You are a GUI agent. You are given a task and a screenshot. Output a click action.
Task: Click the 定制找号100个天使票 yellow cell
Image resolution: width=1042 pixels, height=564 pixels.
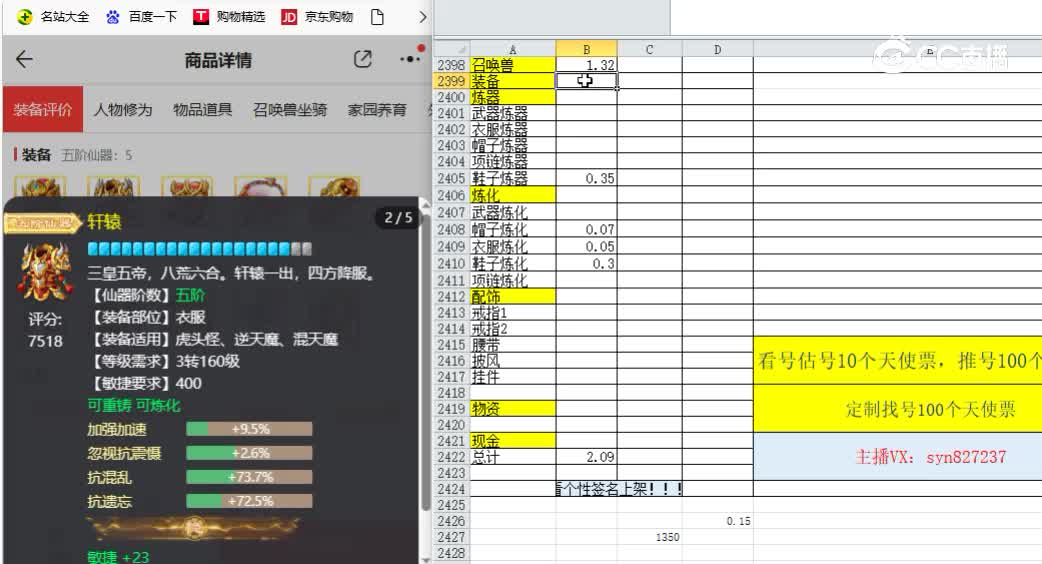[x=898, y=409]
